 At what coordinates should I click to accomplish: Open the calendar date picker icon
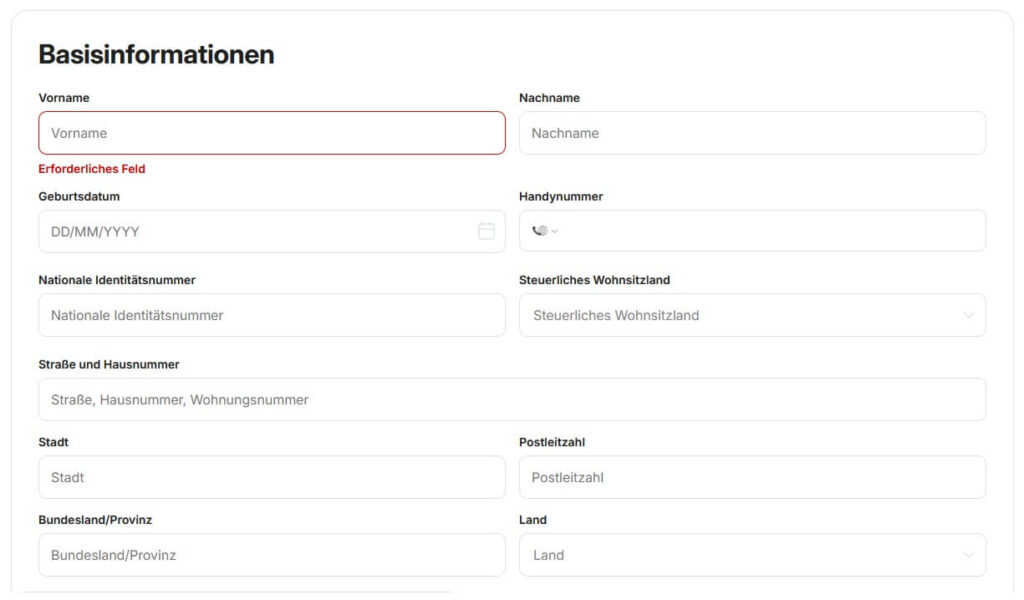[486, 231]
